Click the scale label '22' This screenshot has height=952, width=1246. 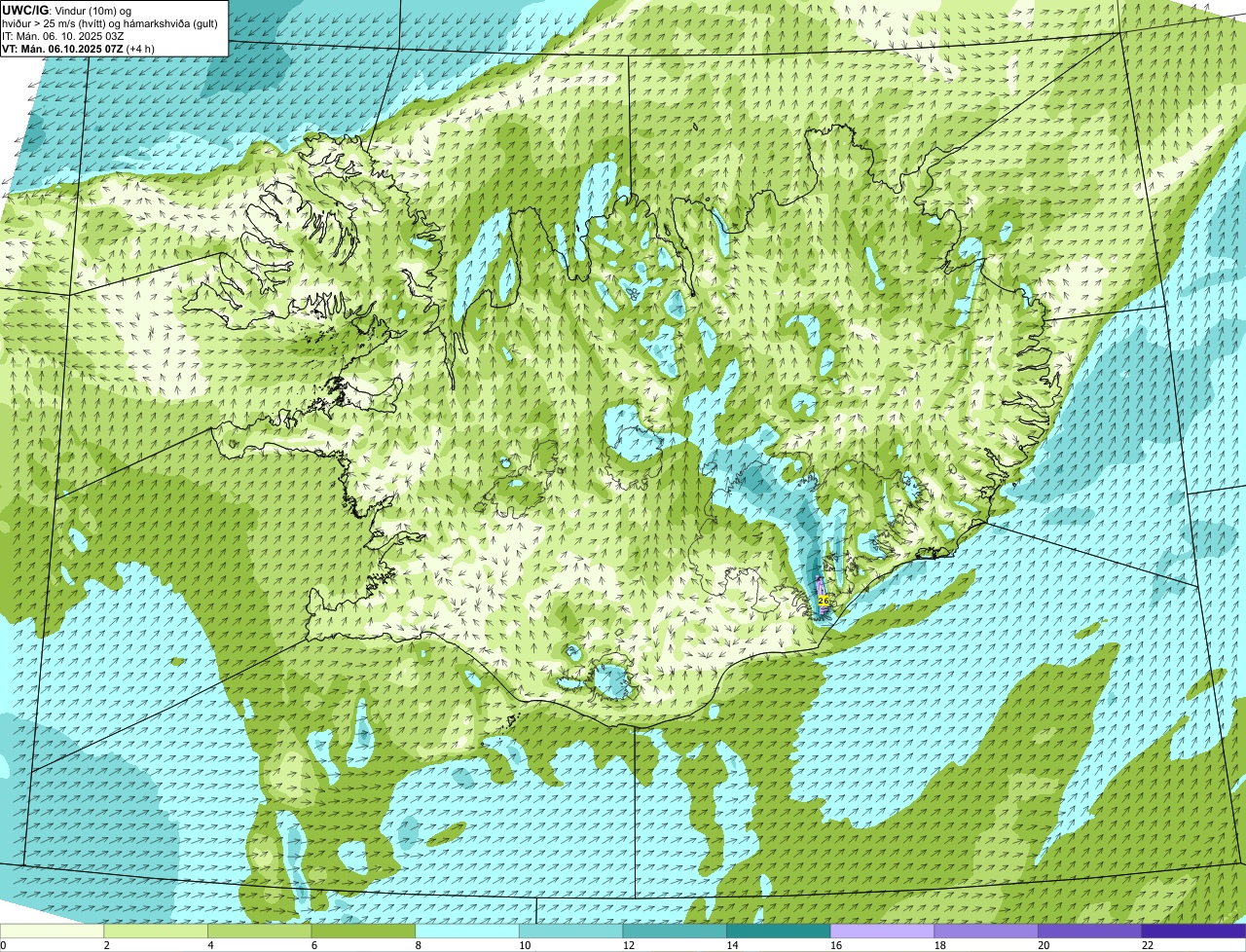1148,945
